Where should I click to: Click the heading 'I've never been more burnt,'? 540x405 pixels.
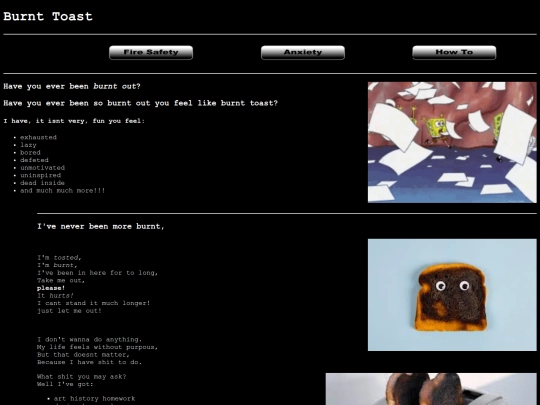[101, 227]
